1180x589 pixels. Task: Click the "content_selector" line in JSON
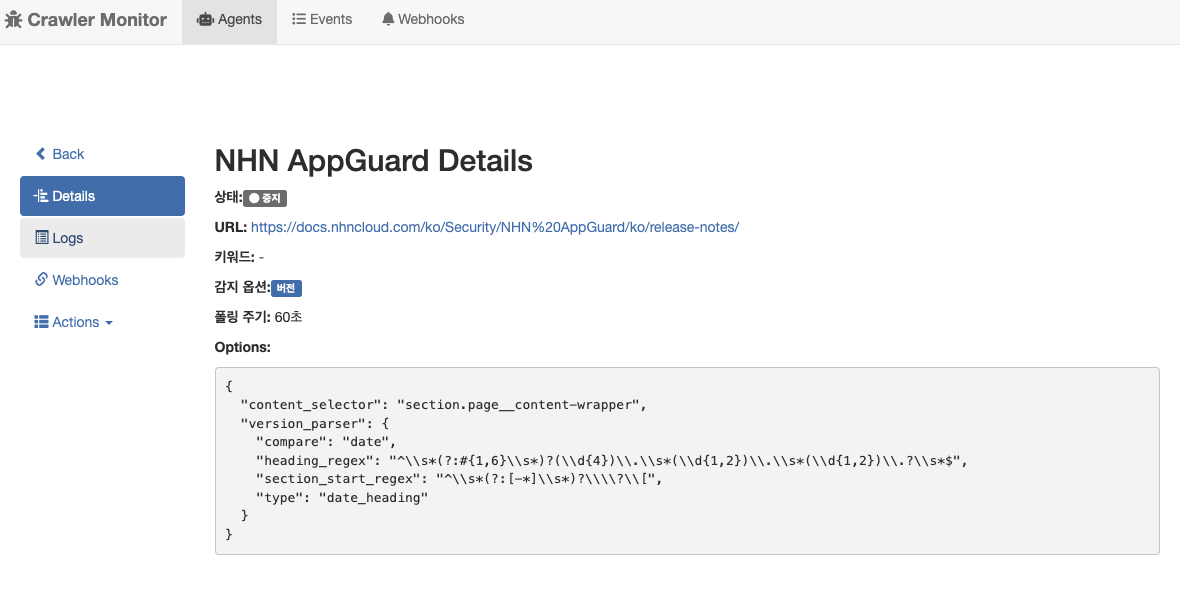click(x=443, y=405)
